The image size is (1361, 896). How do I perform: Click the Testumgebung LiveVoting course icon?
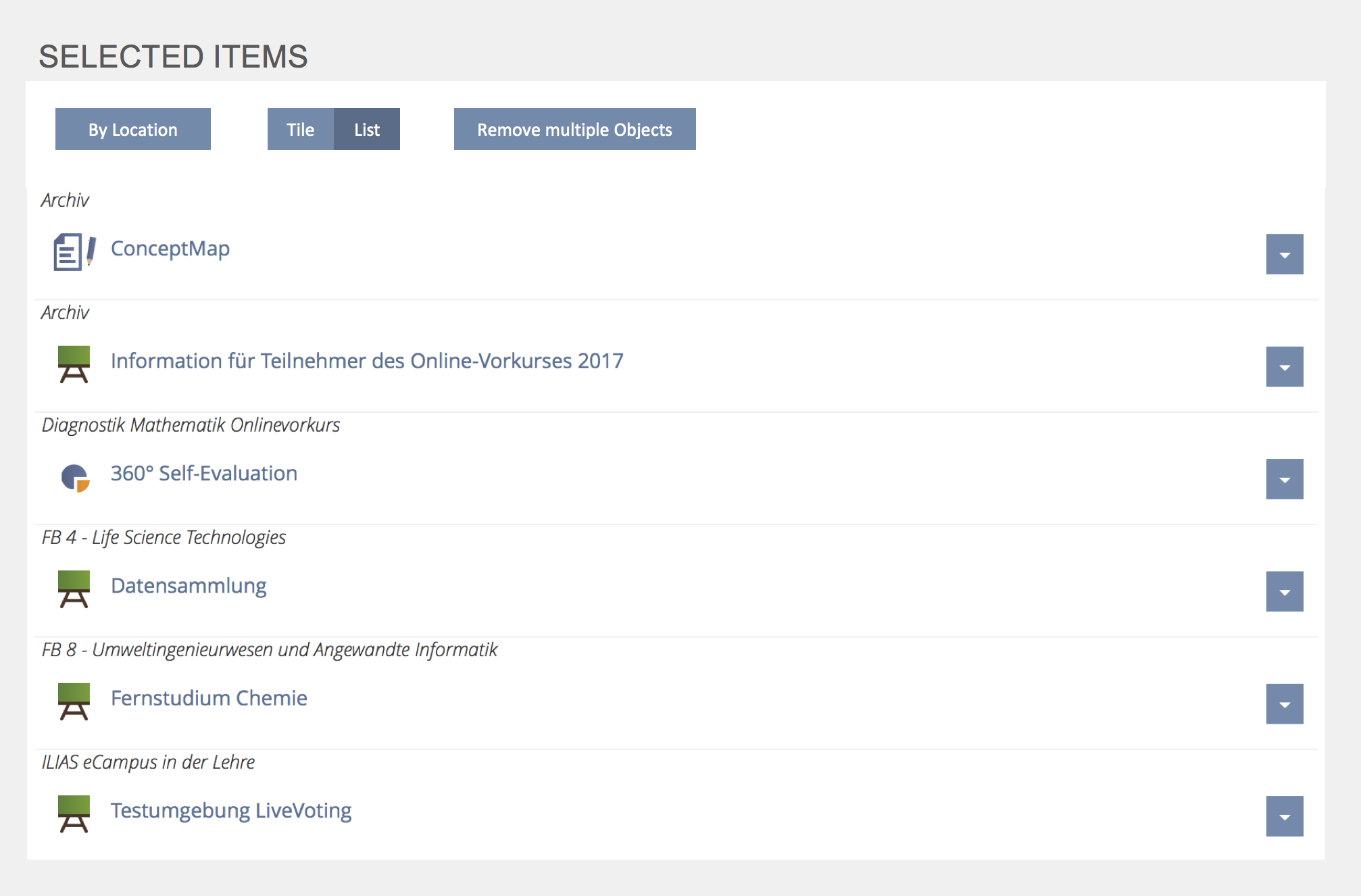[x=74, y=814]
